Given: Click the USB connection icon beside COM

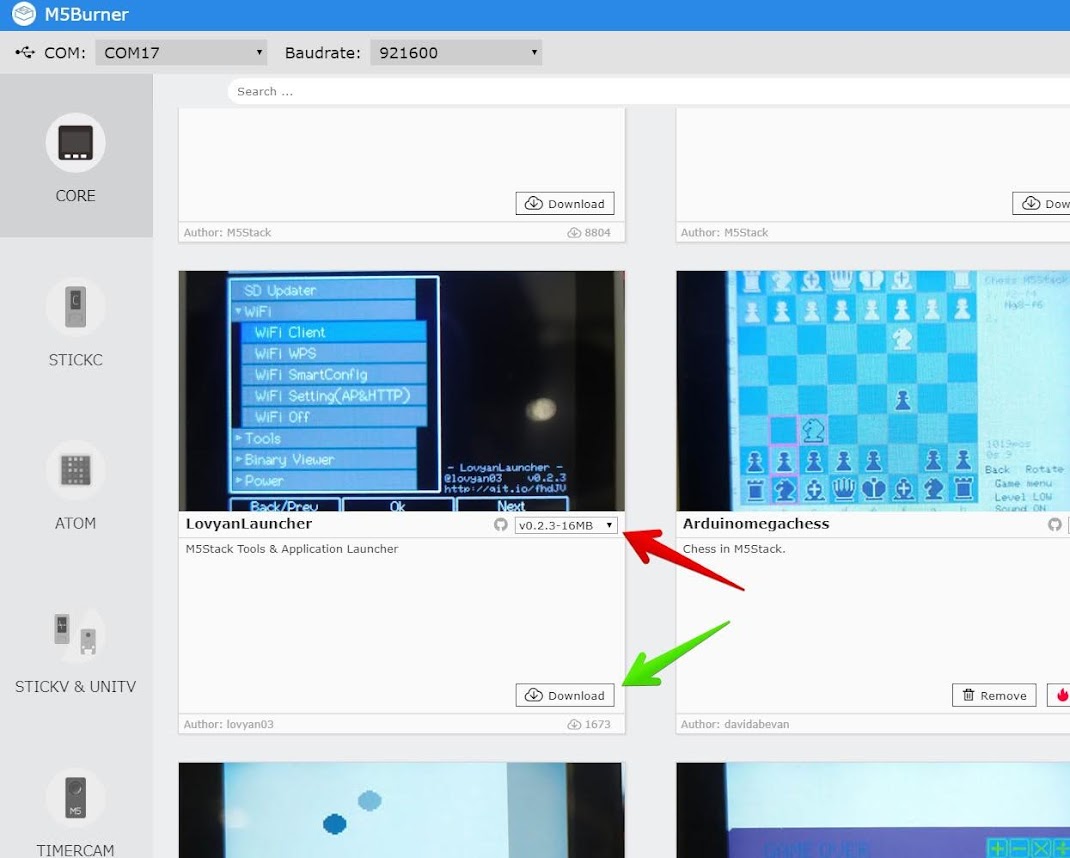Looking at the screenshot, I should pos(25,52).
